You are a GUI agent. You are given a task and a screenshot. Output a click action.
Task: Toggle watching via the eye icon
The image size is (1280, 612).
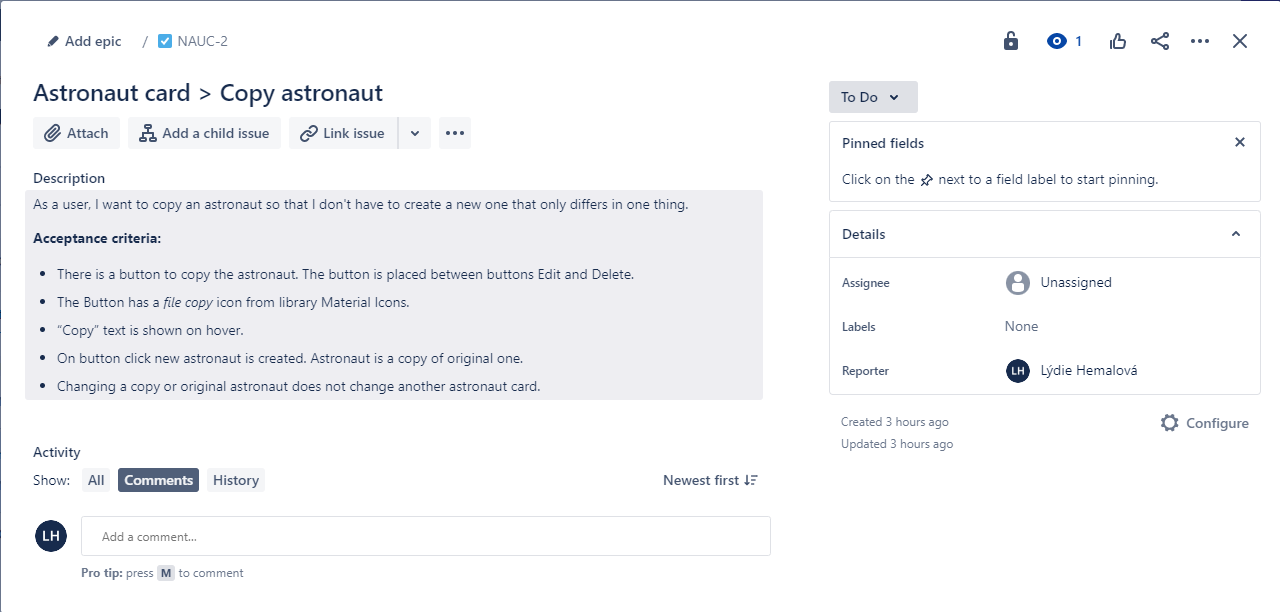1056,41
